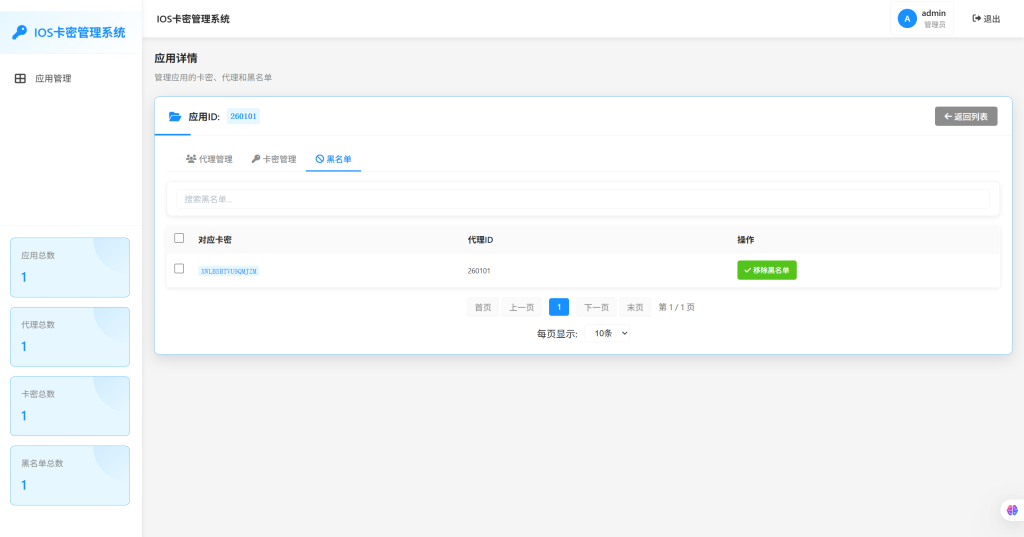Click page number 1 in pagination
The height and width of the screenshot is (537, 1024).
tap(559, 307)
